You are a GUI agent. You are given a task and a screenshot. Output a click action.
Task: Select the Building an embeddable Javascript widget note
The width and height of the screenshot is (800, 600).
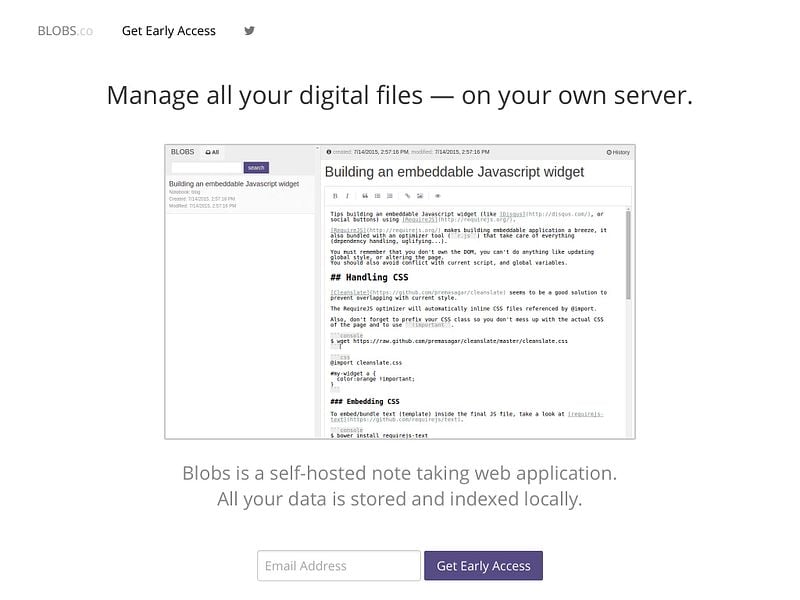(240, 194)
